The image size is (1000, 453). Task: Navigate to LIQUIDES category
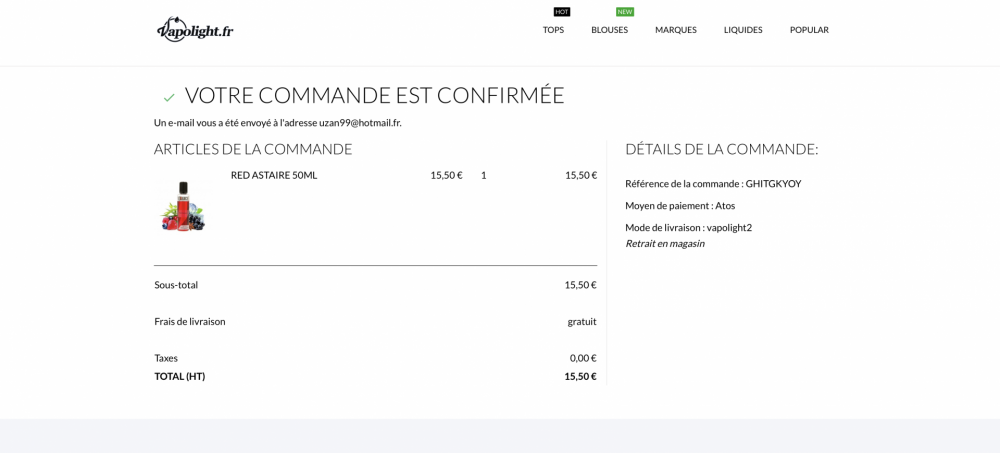coord(743,30)
